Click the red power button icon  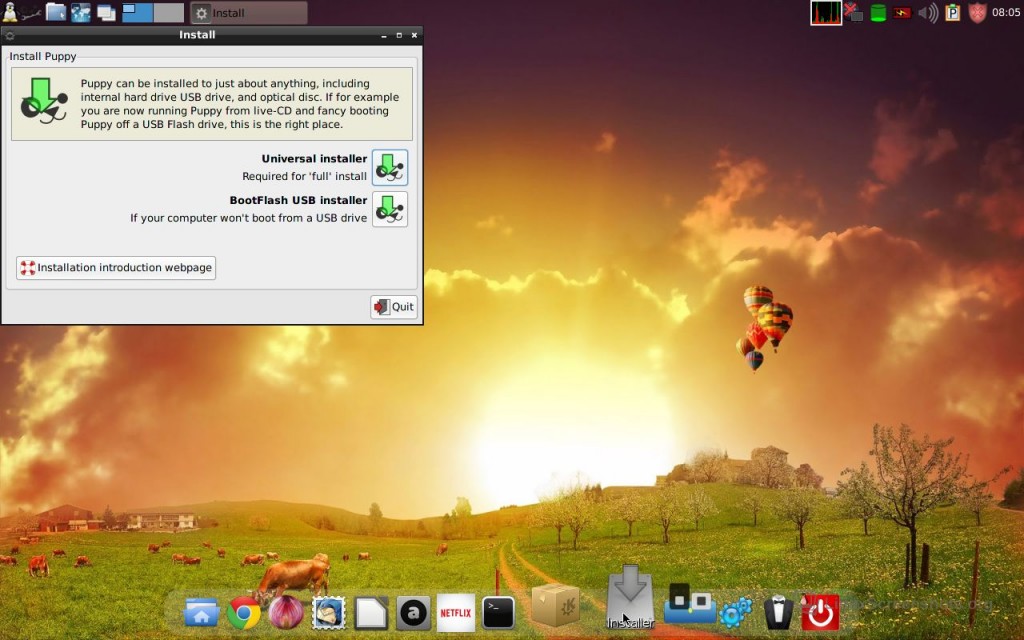[x=820, y=612]
